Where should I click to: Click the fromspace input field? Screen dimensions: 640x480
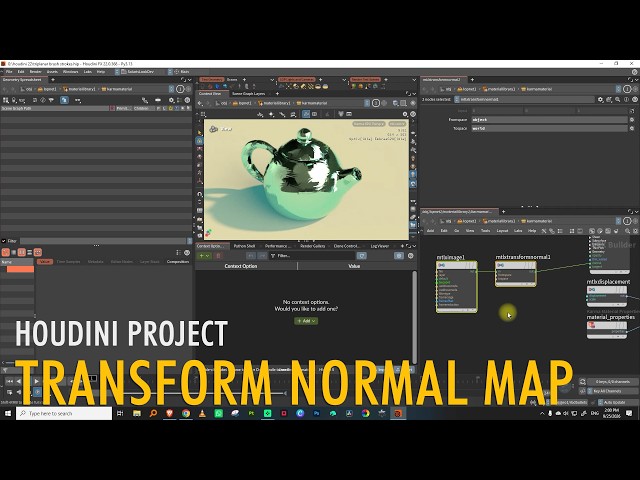549,120
